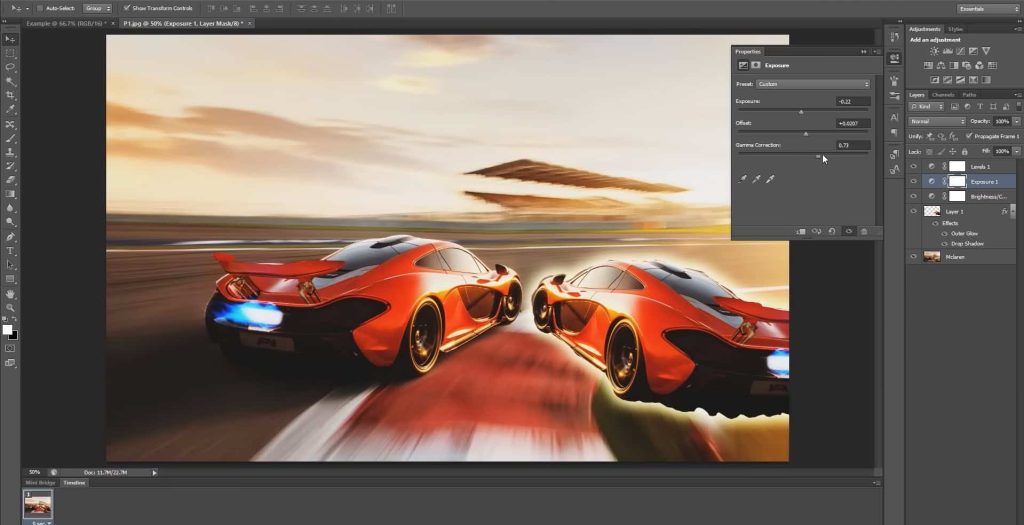Clip adjustment to layer icon in Properties

801,231
